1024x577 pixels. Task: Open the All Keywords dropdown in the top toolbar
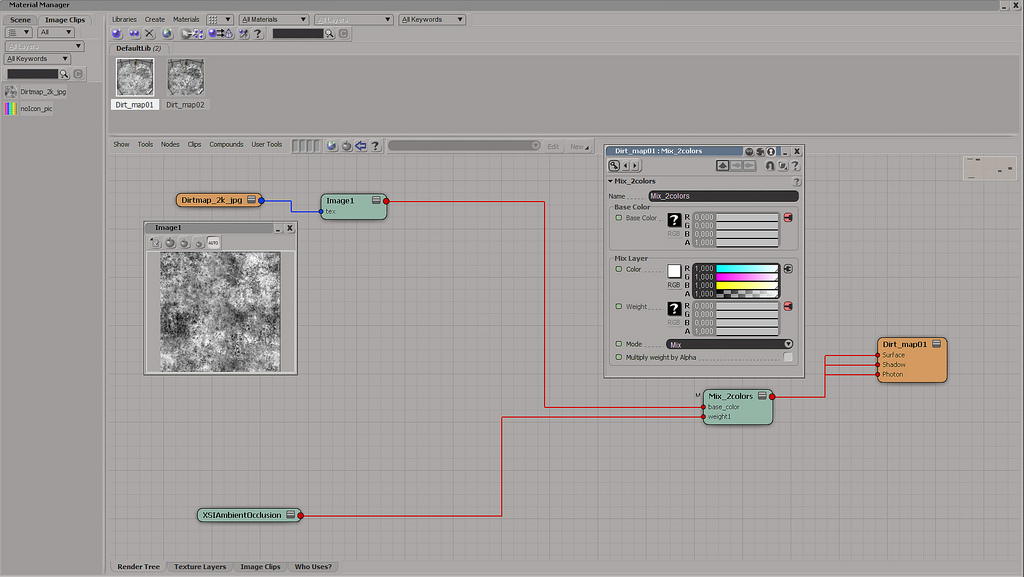click(432, 20)
